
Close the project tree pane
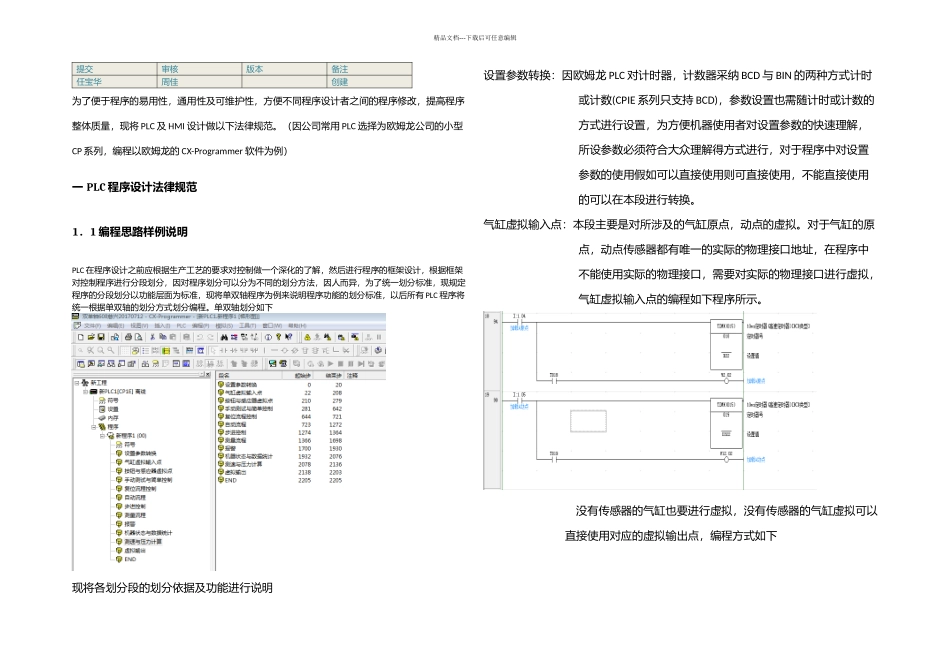tap(208, 374)
